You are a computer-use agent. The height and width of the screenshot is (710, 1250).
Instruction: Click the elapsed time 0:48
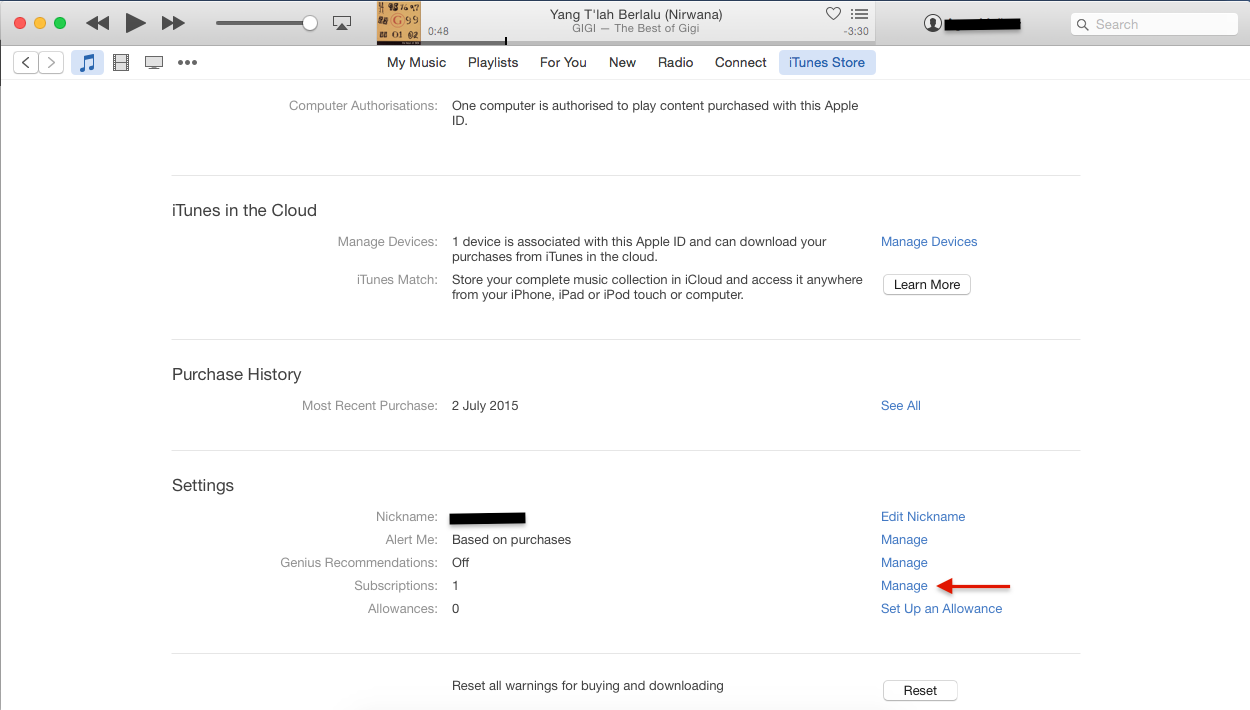438,31
